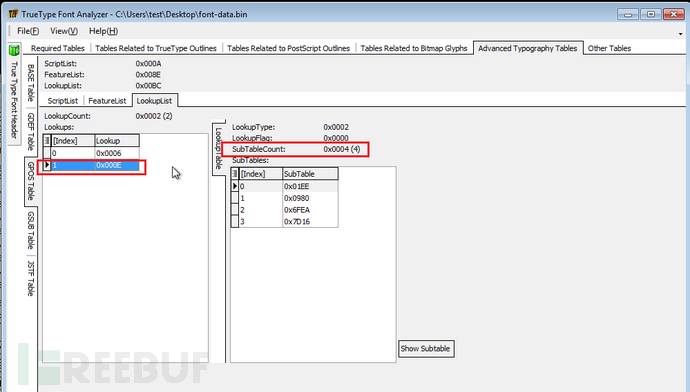Open the GSUB Table side tab
The height and width of the screenshot is (392, 690).
pyautogui.click(x=30, y=230)
